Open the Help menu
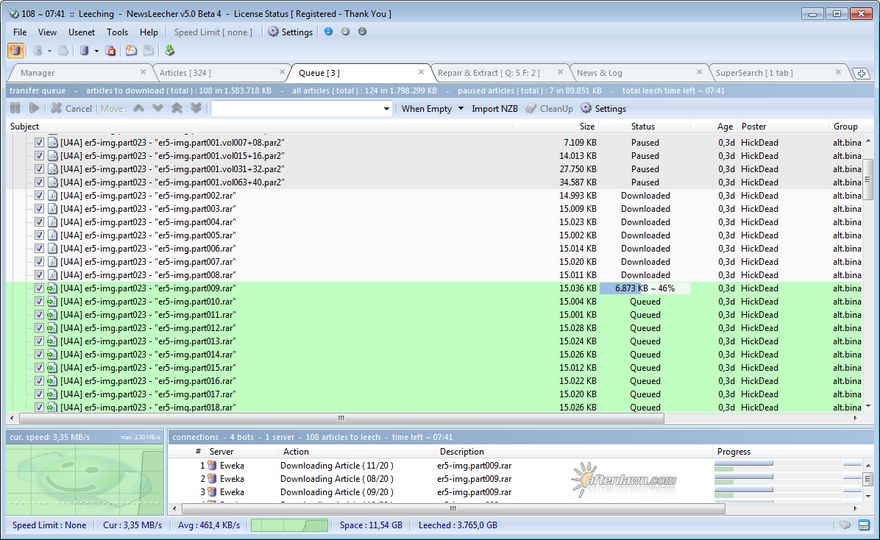 click(x=149, y=32)
